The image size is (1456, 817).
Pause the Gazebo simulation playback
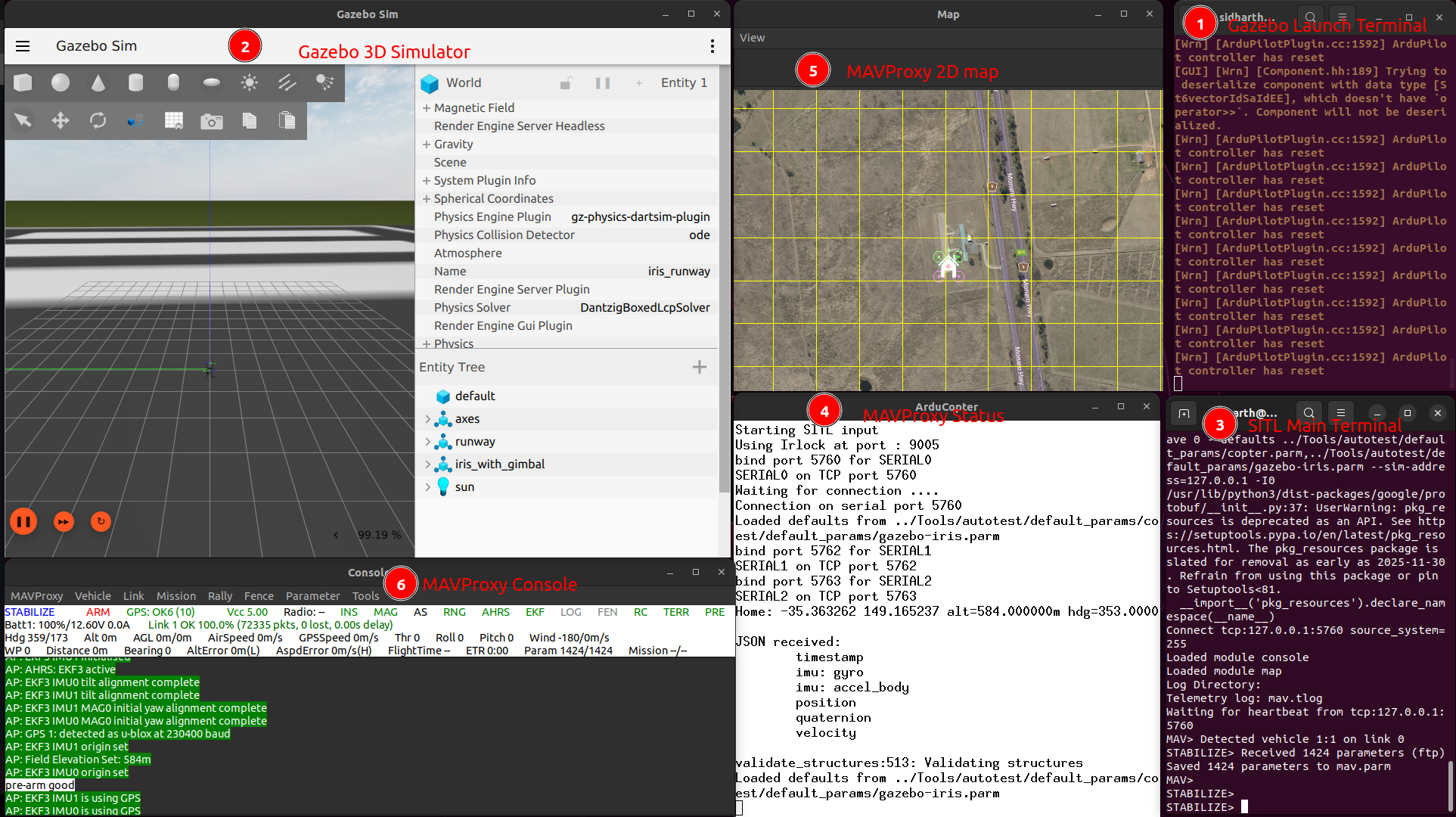23,521
